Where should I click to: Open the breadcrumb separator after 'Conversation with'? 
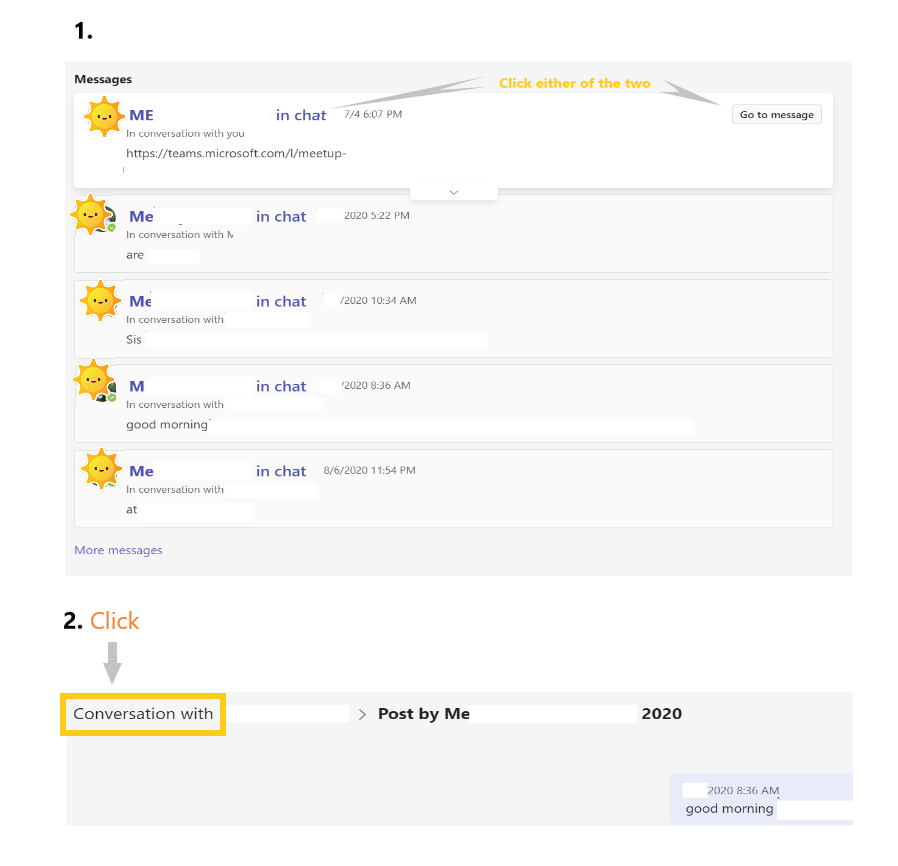pos(361,713)
